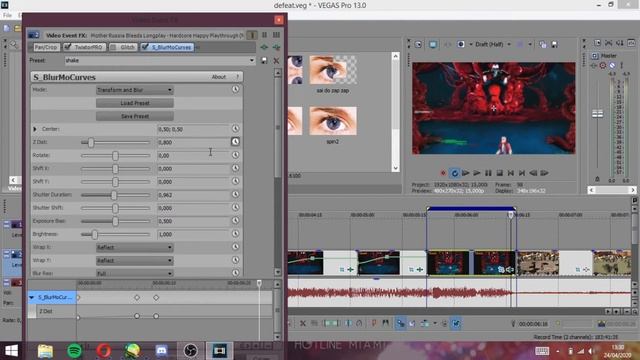Click the Go to Start transport button
The image size is (640, 360).
(x=511, y=173)
